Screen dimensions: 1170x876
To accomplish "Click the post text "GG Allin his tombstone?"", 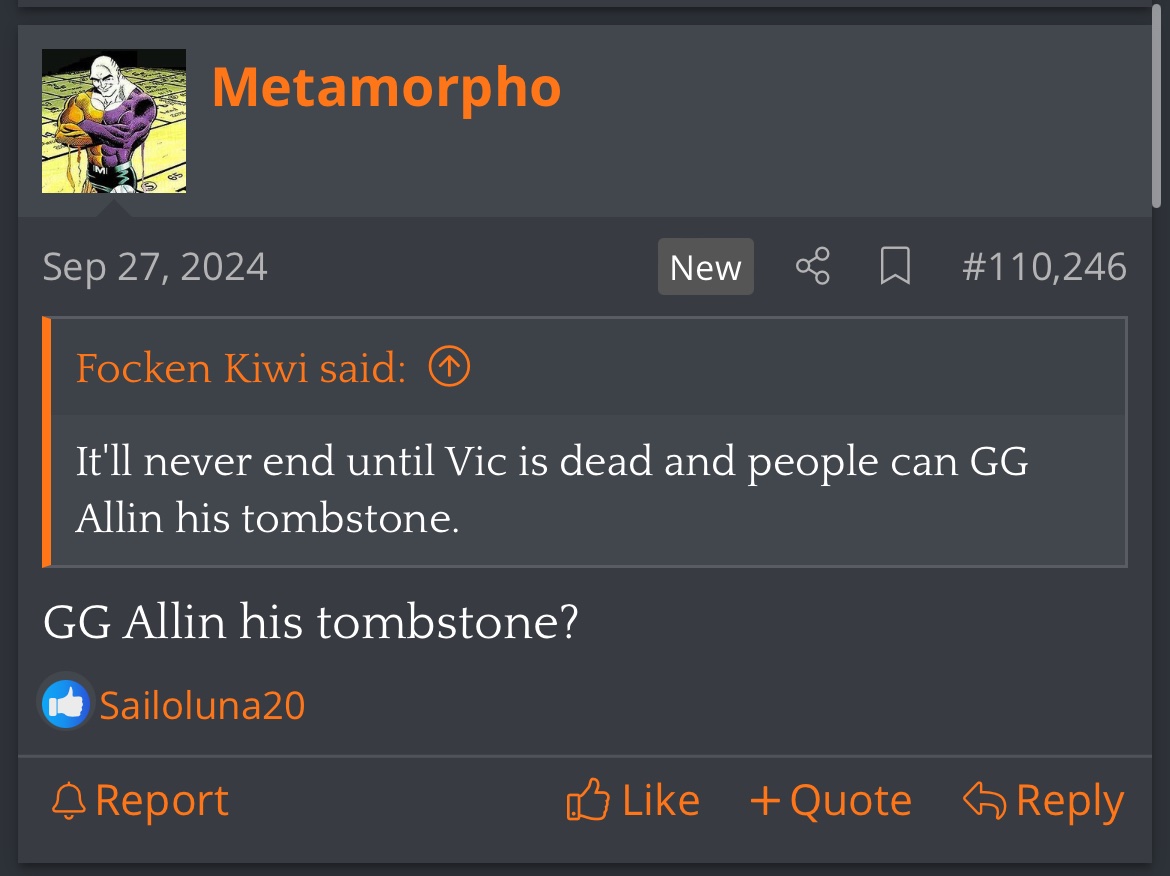I will [311, 623].
